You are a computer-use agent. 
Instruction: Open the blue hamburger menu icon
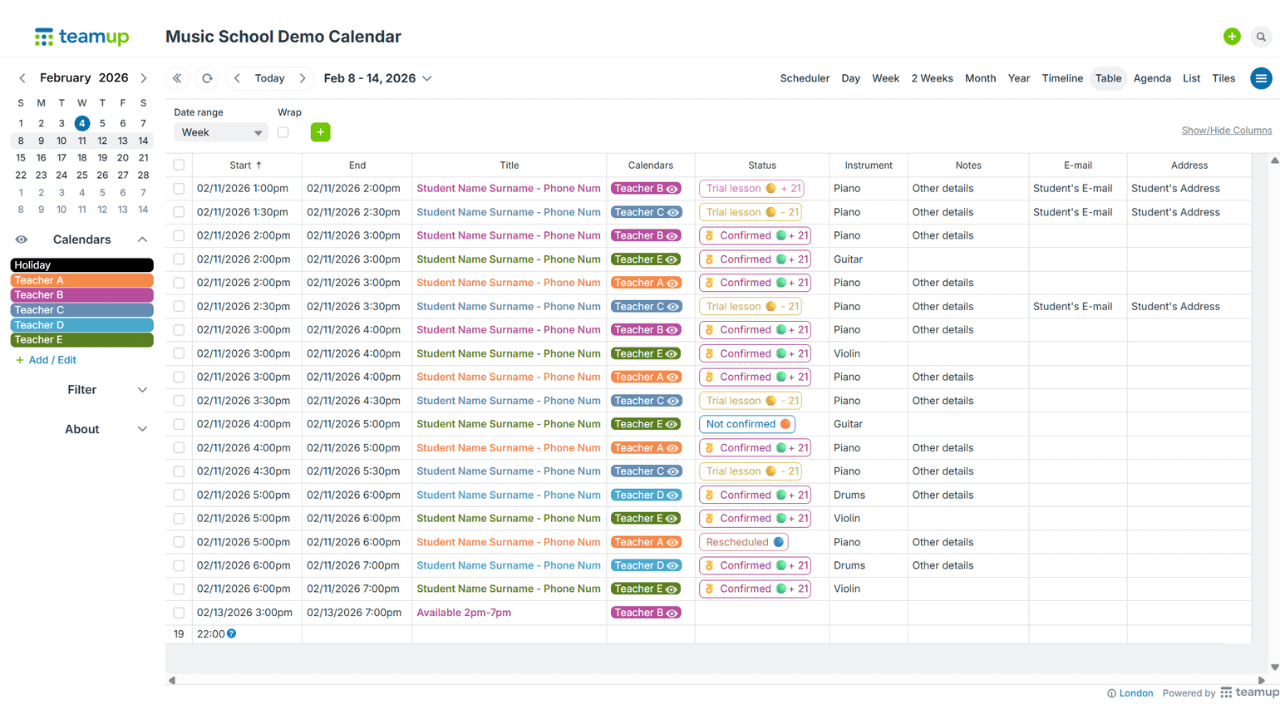pyautogui.click(x=1261, y=78)
